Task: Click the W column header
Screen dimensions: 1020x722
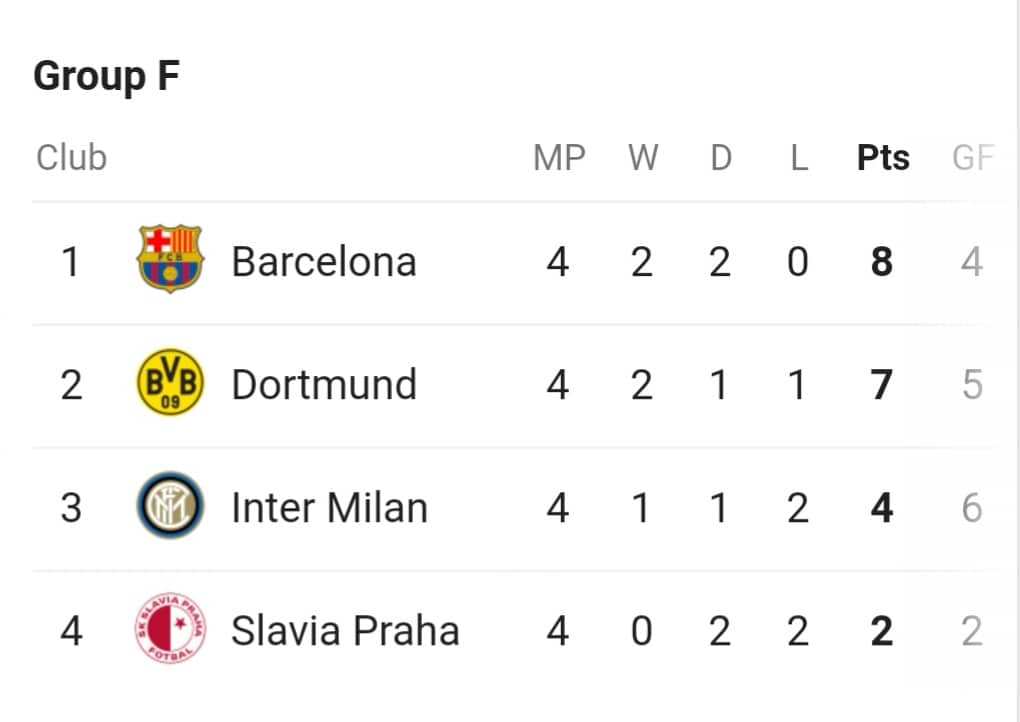Action: [x=643, y=157]
